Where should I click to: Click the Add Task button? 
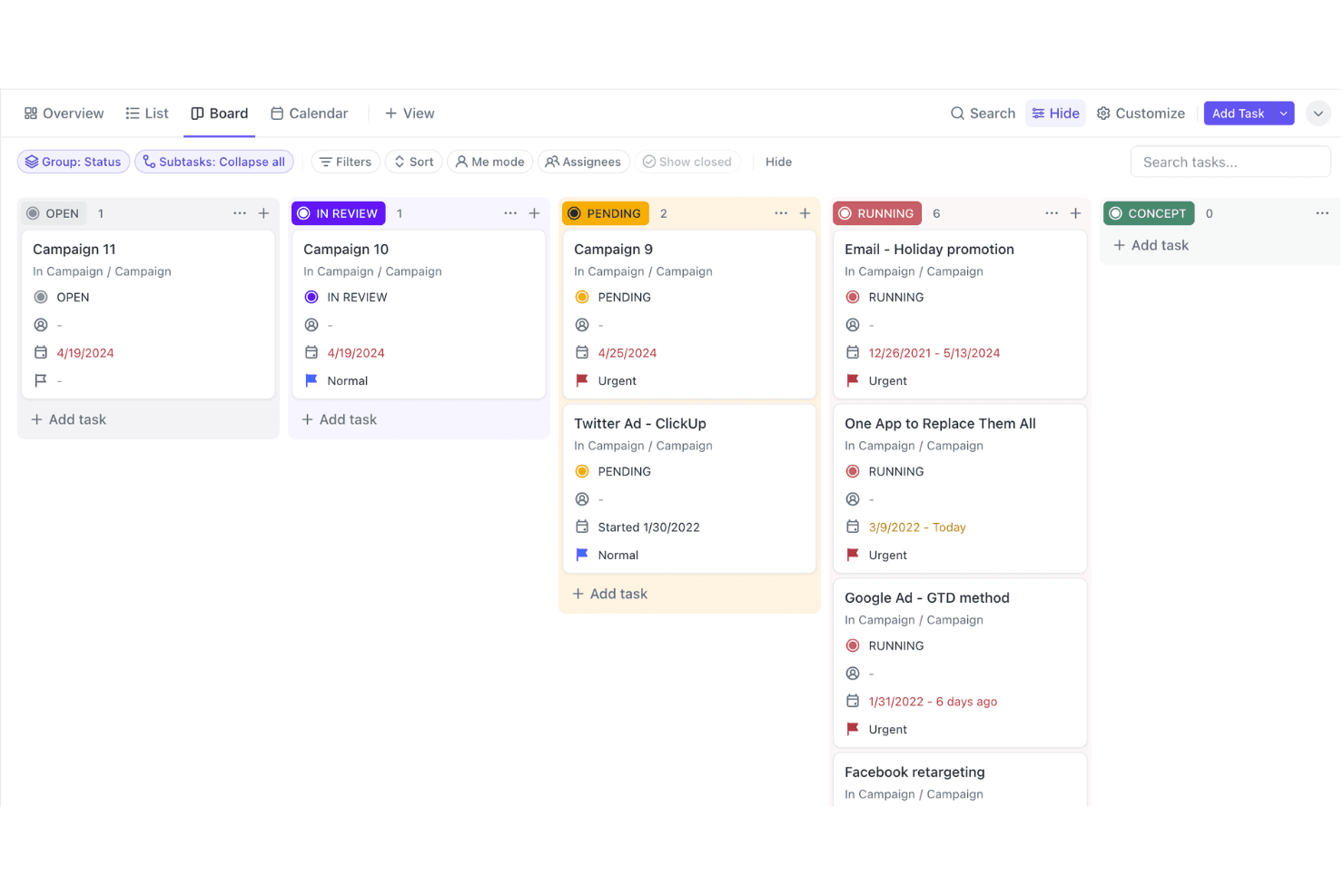coord(1238,113)
